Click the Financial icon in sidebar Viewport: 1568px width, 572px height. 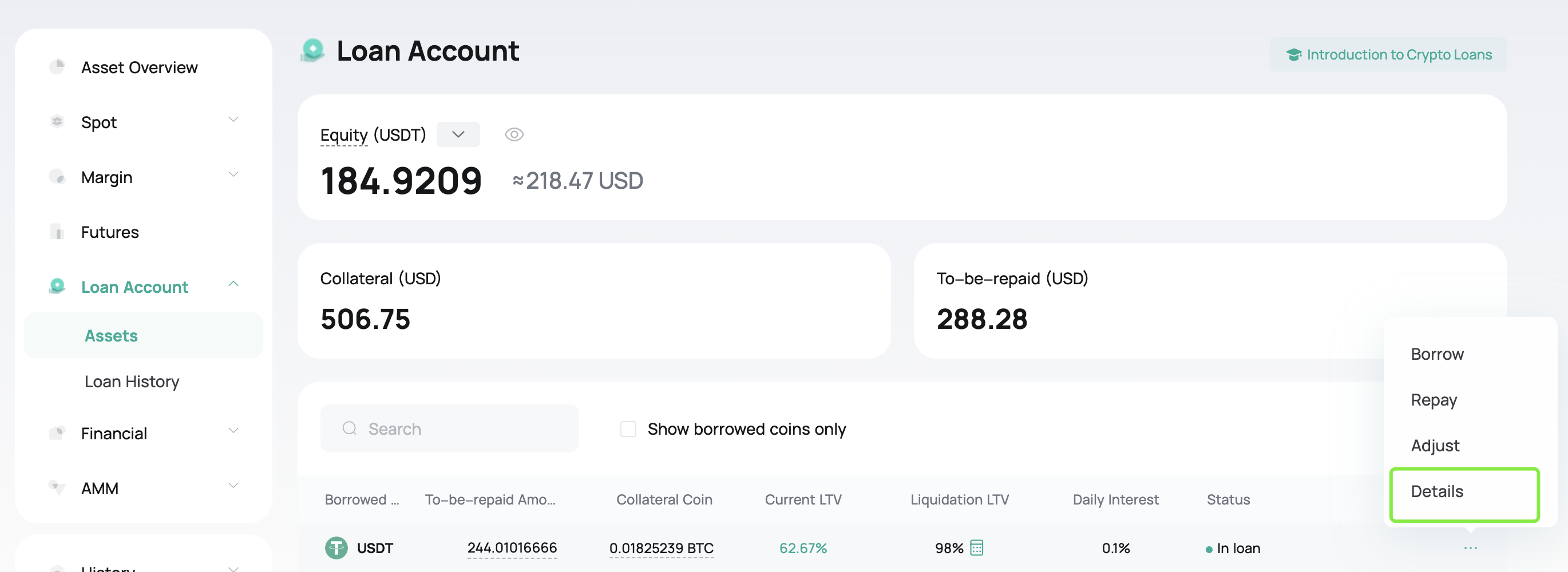(57, 433)
